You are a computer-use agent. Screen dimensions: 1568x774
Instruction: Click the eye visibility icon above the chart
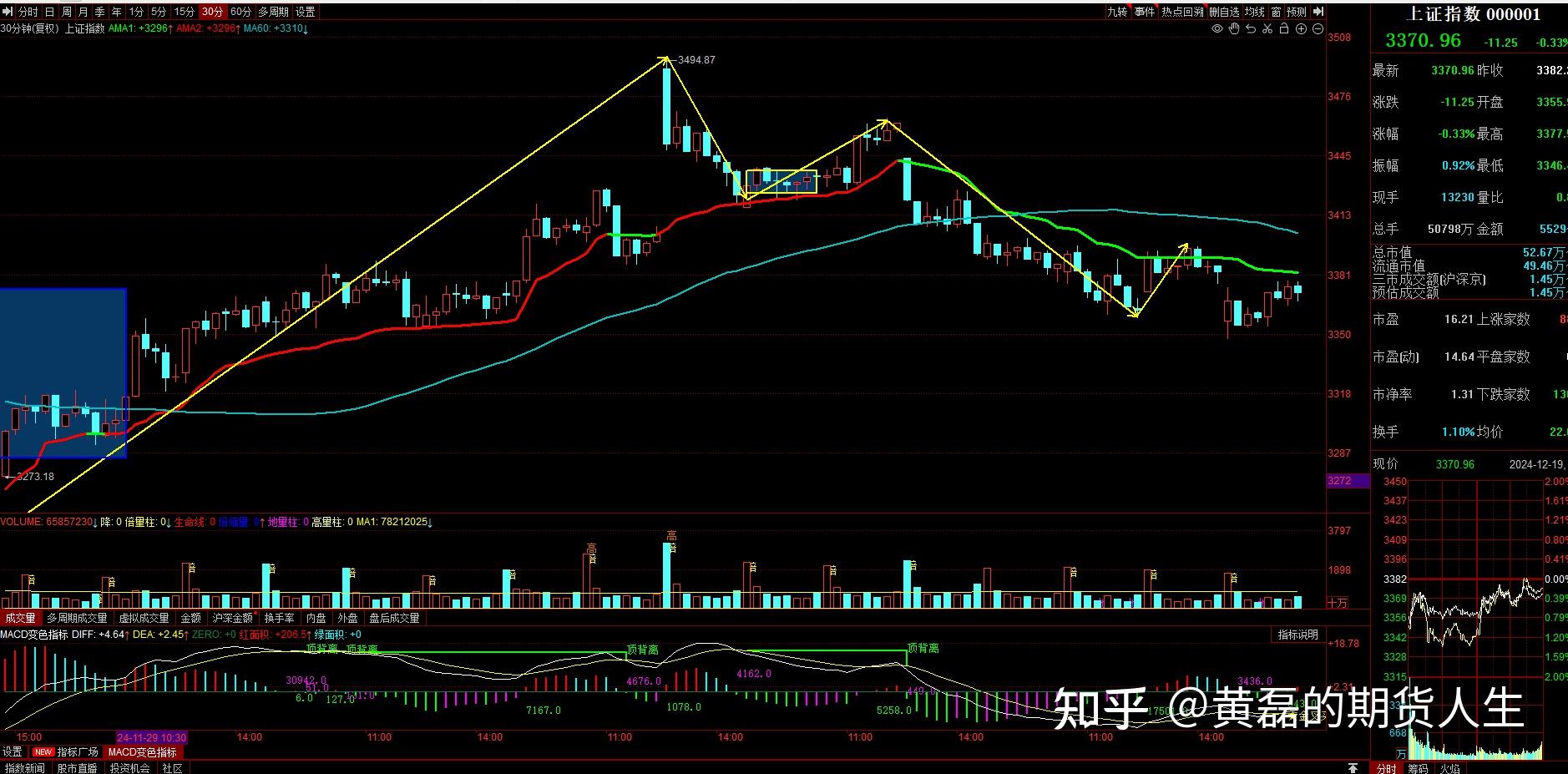point(1217,29)
